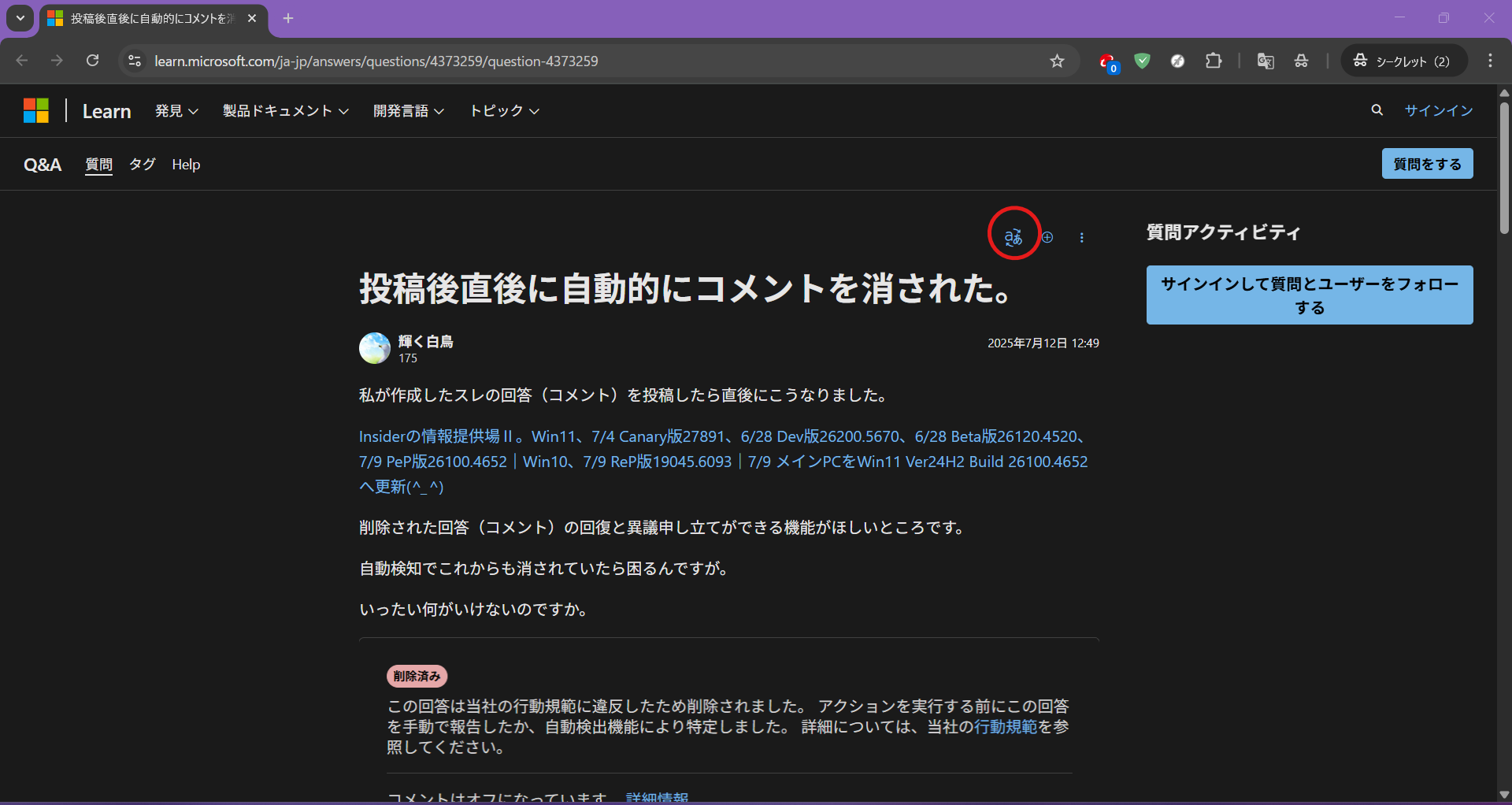The height and width of the screenshot is (805, 1512).
Task: Go back with the browser back arrow
Action: click(x=22, y=61)
